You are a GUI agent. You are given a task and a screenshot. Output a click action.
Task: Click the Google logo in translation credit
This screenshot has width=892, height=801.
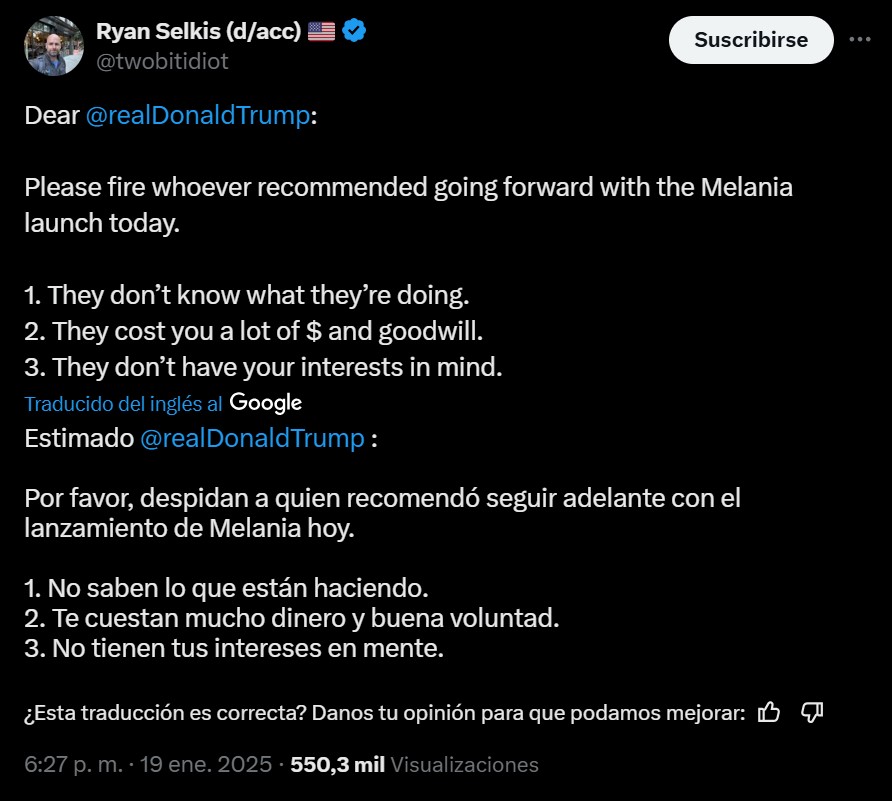click(266, 403)
